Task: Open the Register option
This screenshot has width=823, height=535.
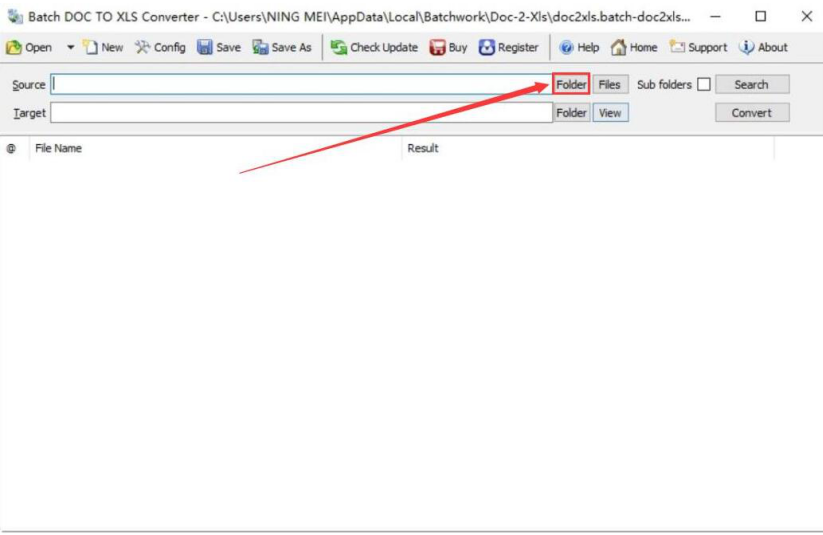Action: pos(509,47)
